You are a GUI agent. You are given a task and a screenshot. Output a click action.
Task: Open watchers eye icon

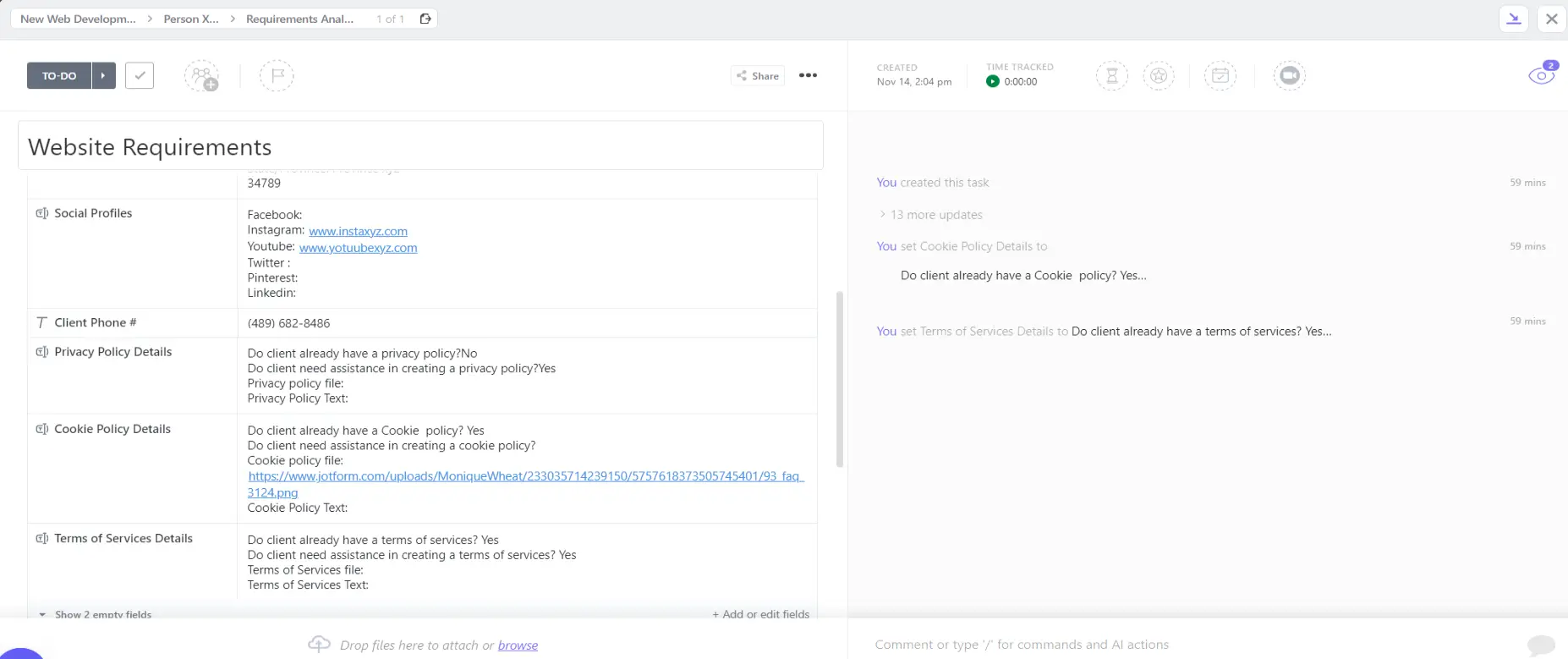click(x=1542, y=75)
